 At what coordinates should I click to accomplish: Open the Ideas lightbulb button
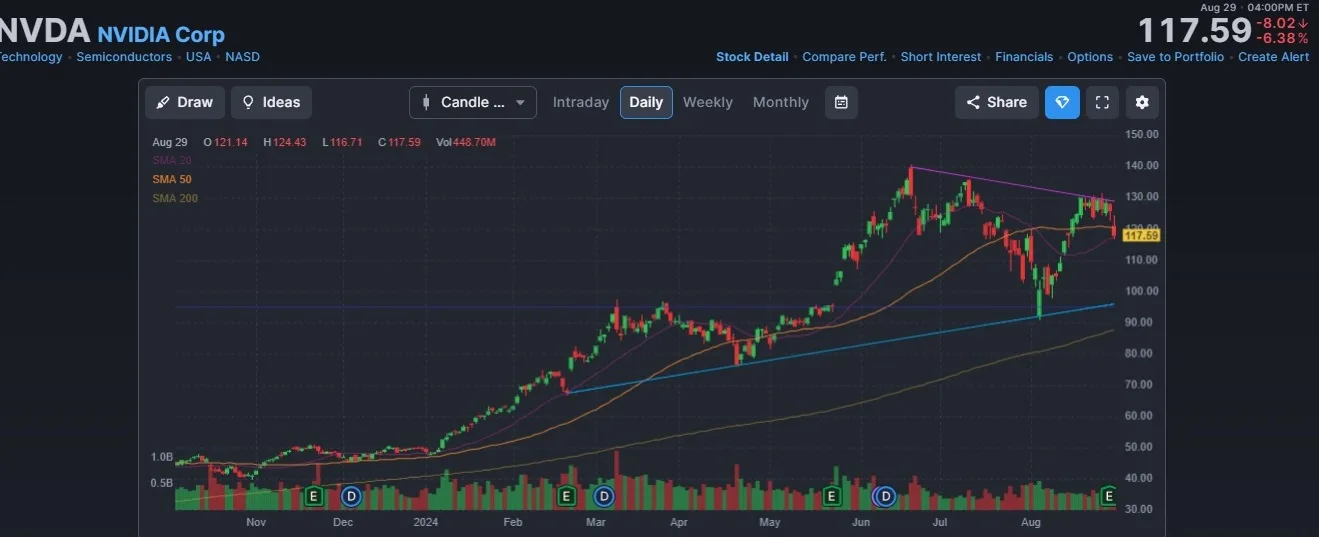(x=271, y=102)
